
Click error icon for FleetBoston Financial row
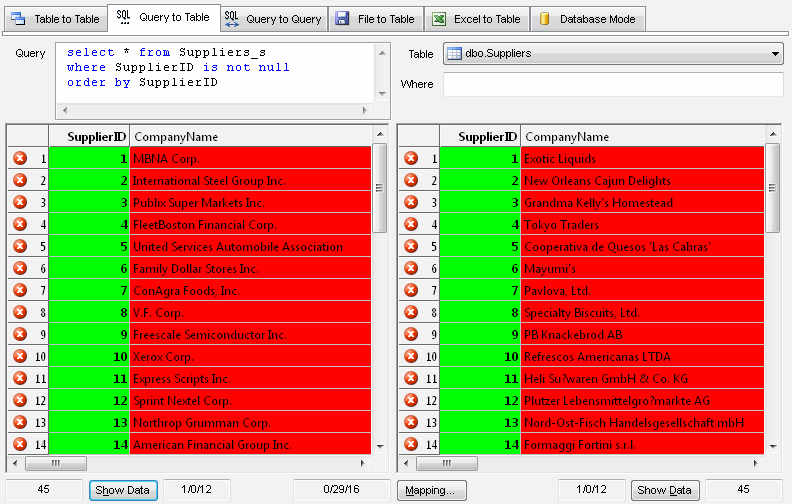pos(20,224)
